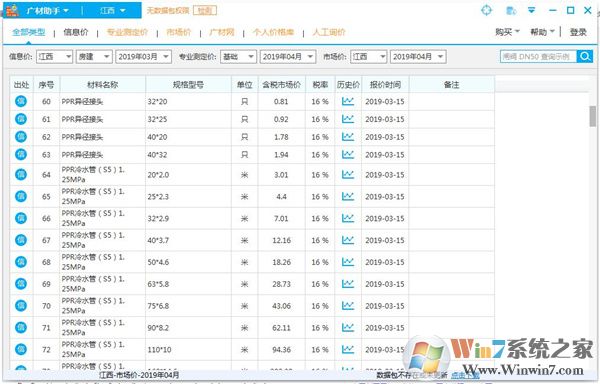Click the 登录 login button
This screenshot has width=600, height=384.
point(578,32)
